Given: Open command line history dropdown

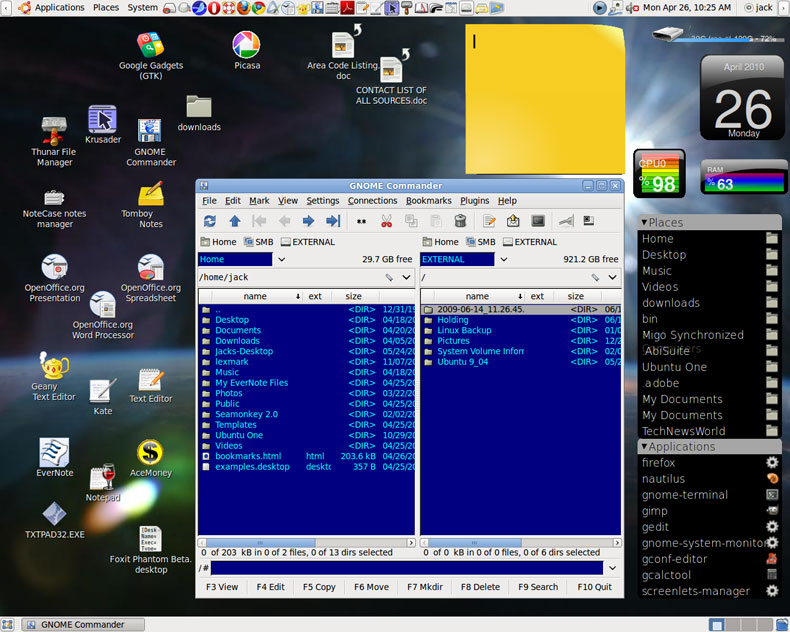Looking at the screenshot, I should (x=613, y=568).
